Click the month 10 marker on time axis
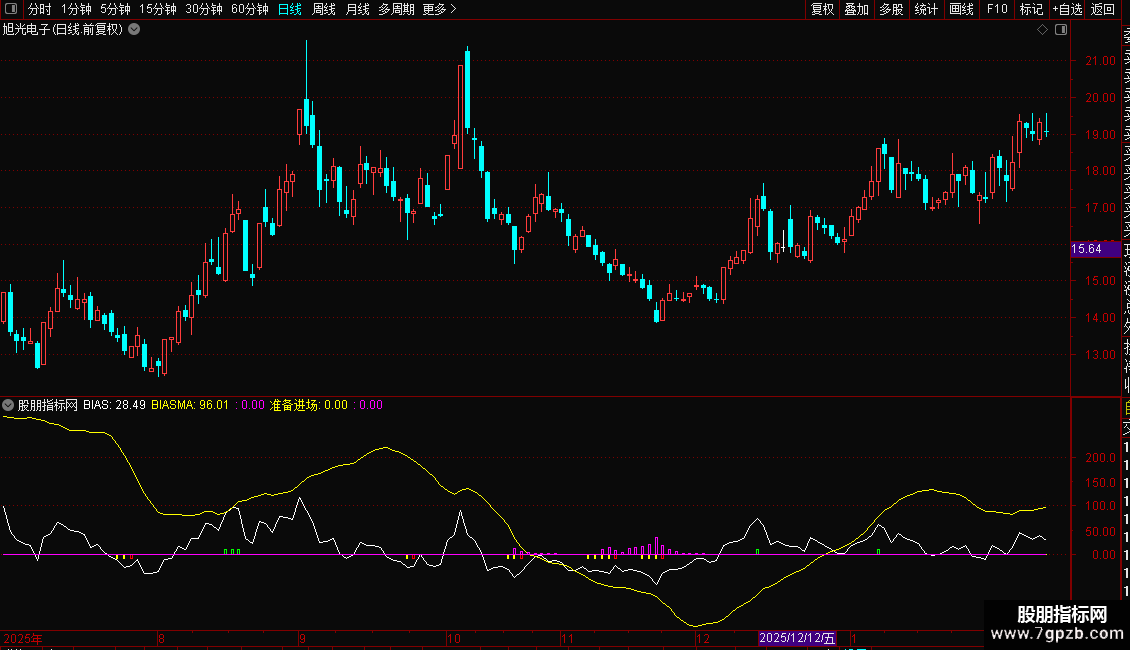The height and width of the screenshot is (650, 1130). pyautogui.click(x=453, y=638)
